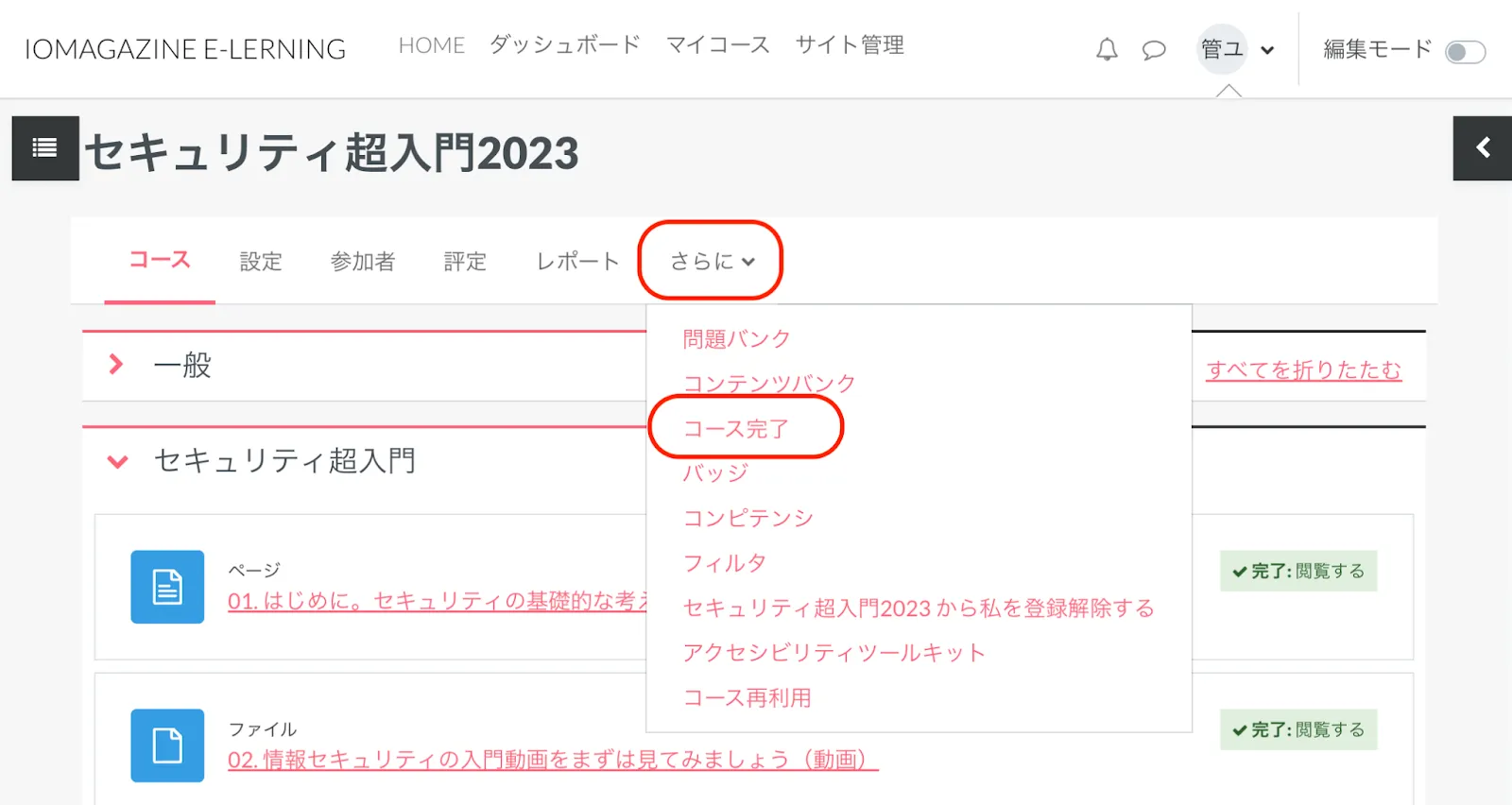This screenshot has height=805, width=1512.
Task: Click the IOMAGAZINE E-LERNING site logo
Action: click(185, 49)
